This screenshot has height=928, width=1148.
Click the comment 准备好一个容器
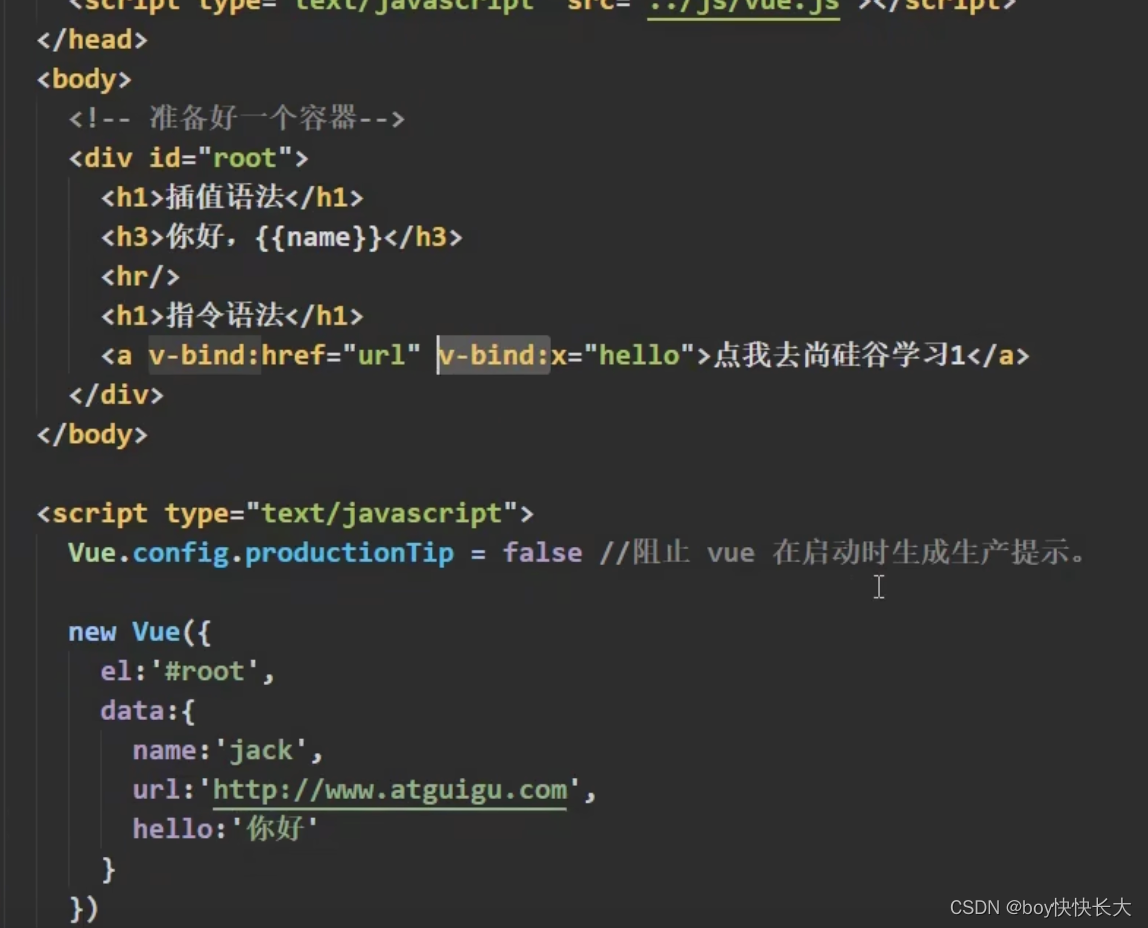coord(236,118)
